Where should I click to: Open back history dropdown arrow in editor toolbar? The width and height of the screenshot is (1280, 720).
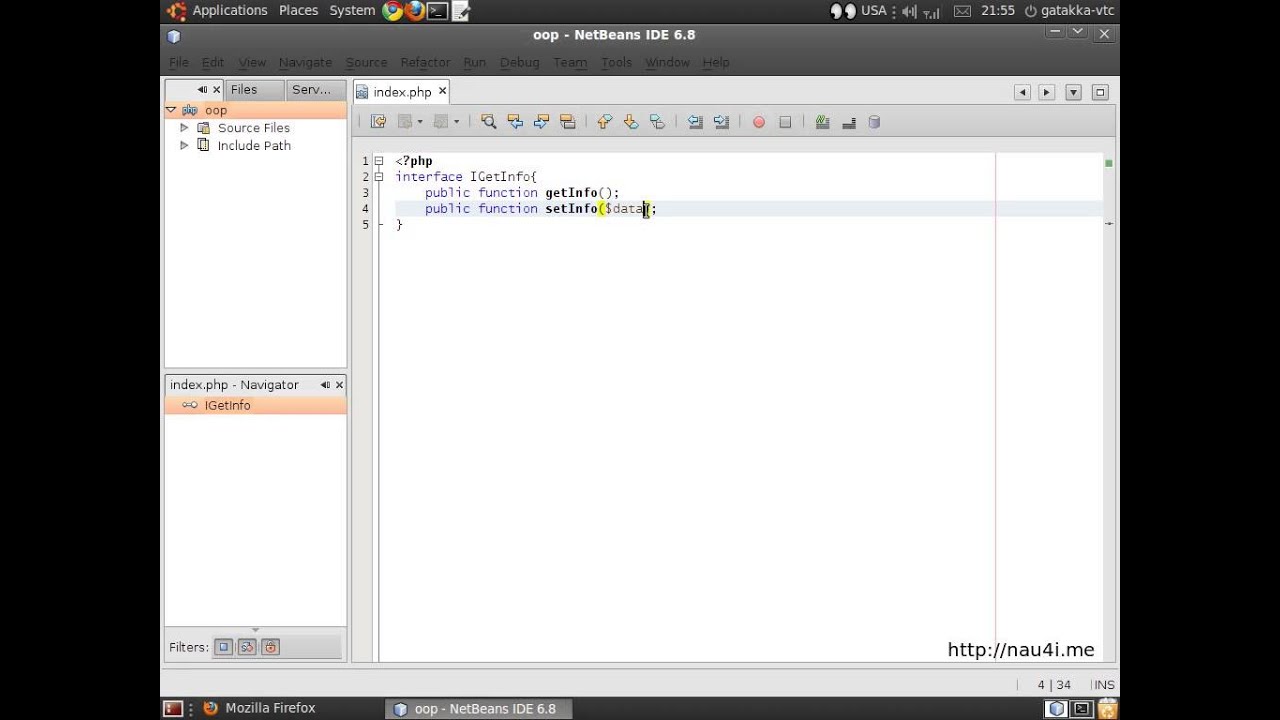(420, 122)
